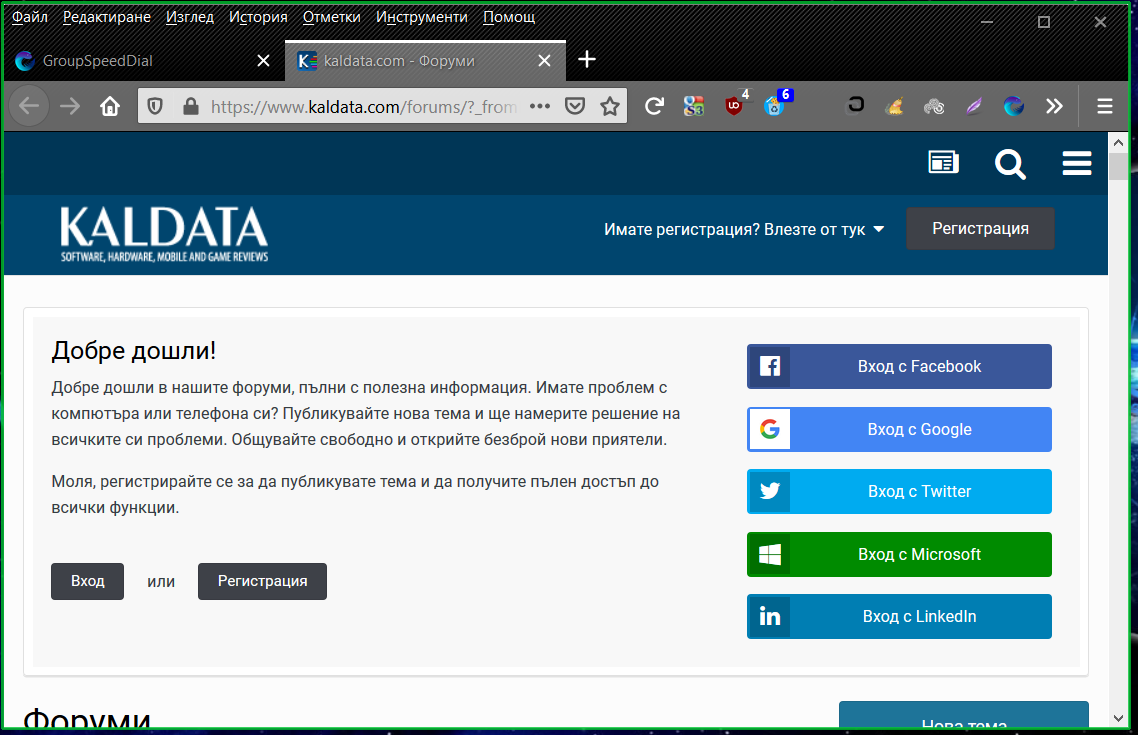The height and width of the screenshot is (735, 1138).
Task: Open GroupSpeedDial extension toolbar icon
Action: [1014, 107]
